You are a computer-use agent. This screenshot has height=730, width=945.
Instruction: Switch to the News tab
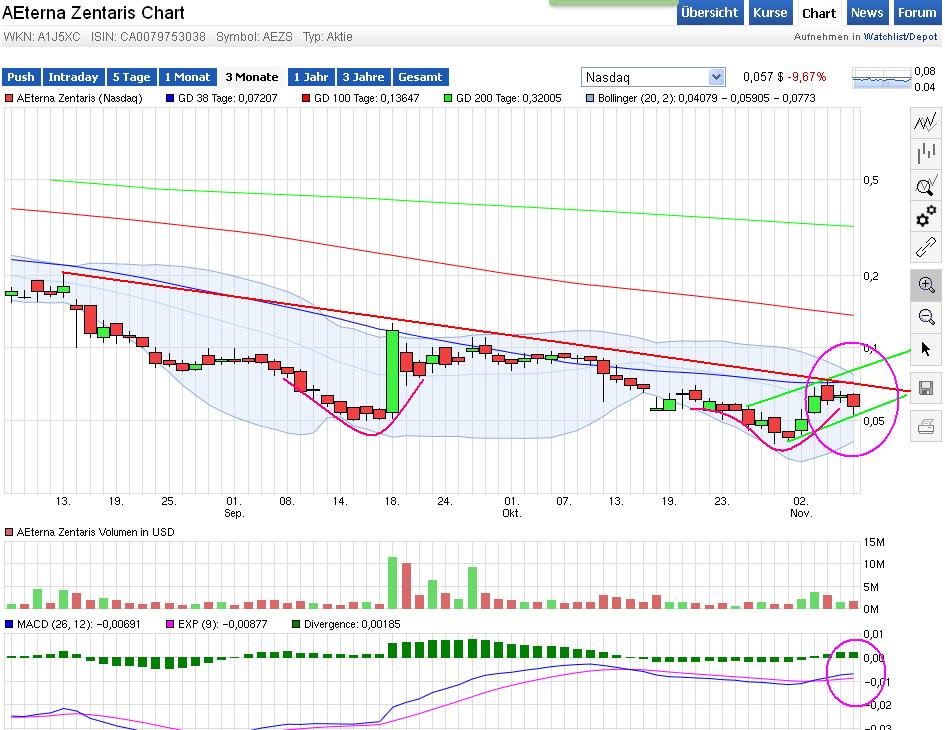click(866, 13)
